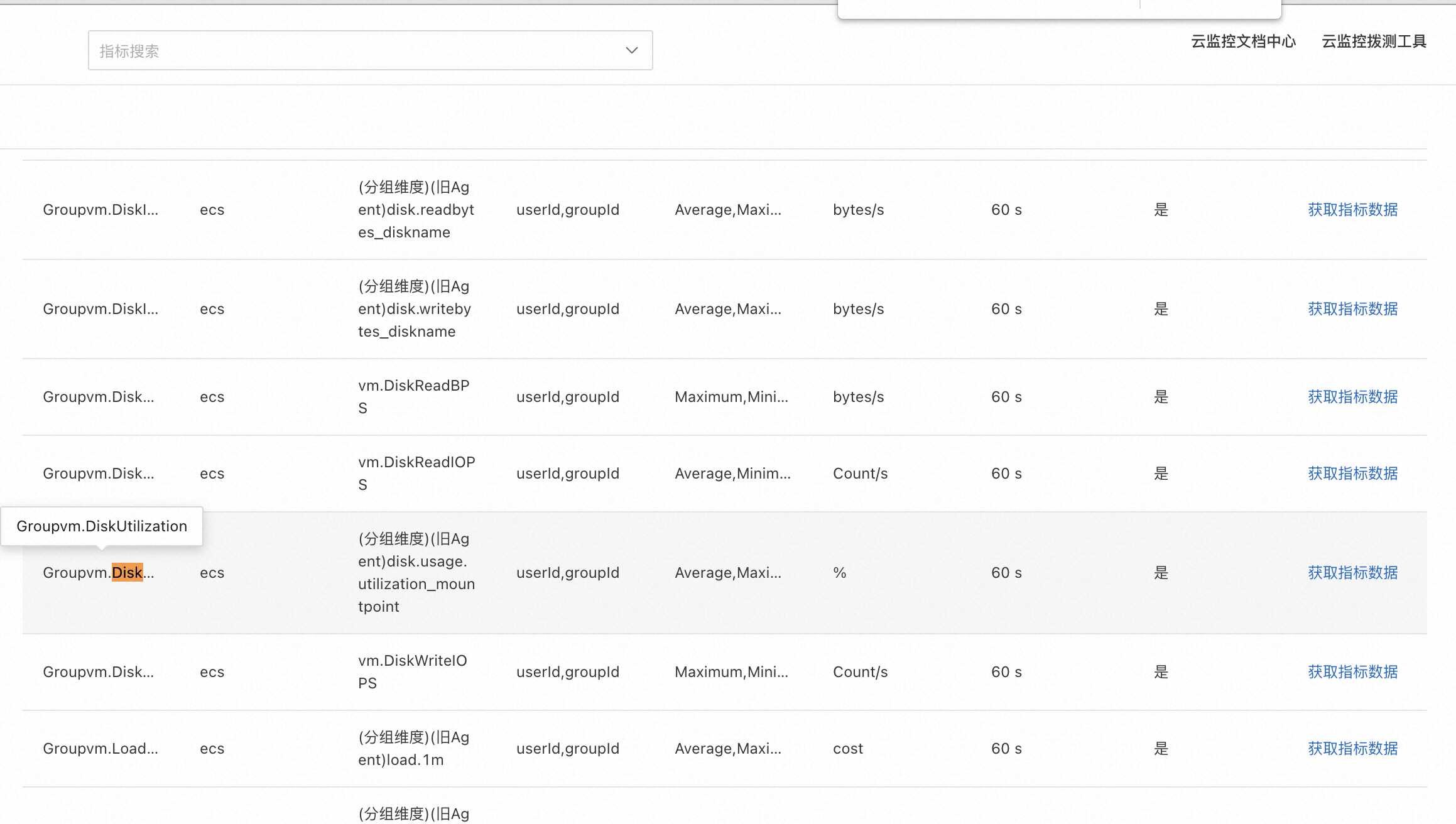Viewport: 1456px width, 824px height.
Task: Click the % unit cell in highlighted row
Action: (x=840, y=573)
